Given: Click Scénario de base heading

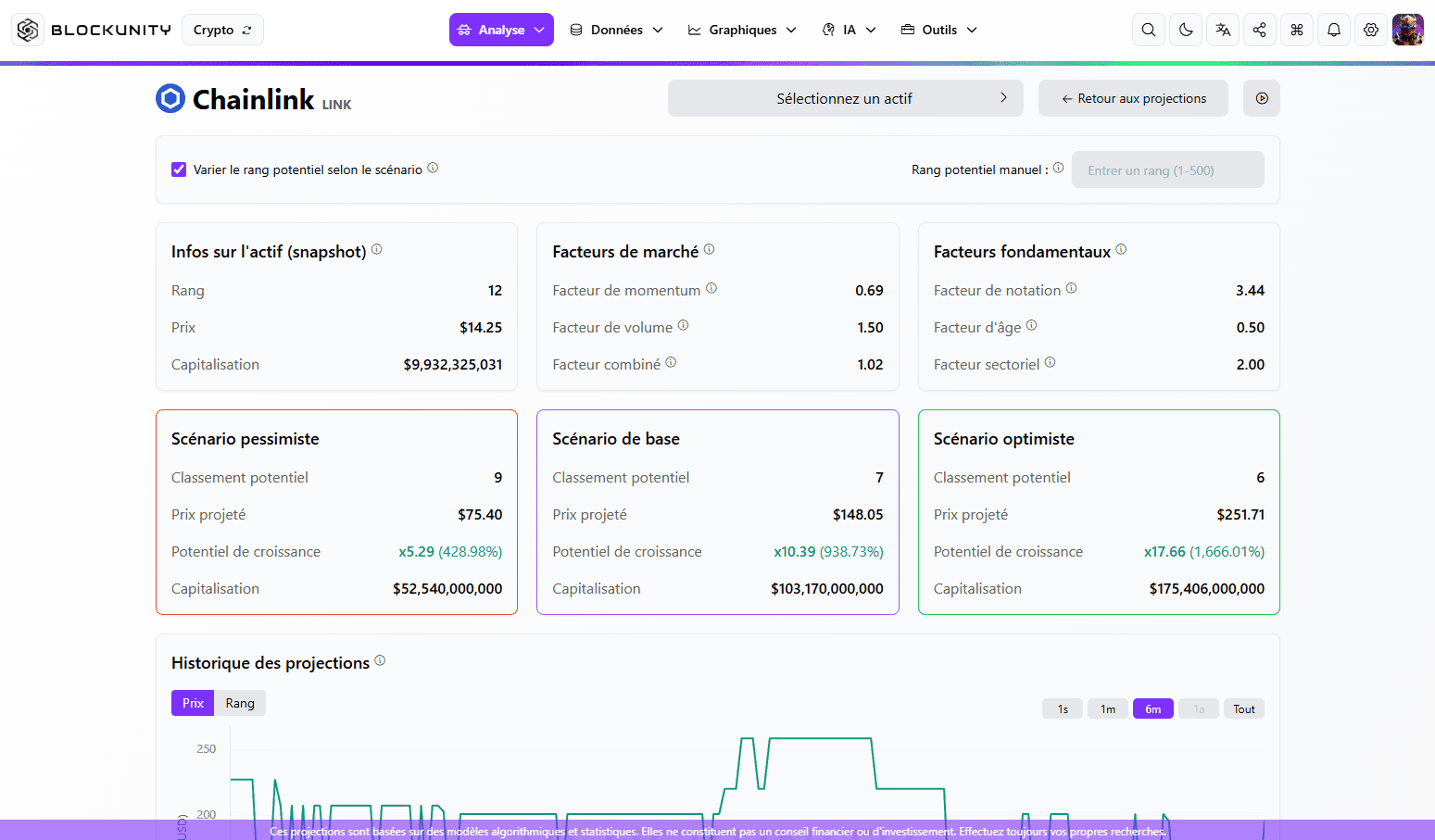Looking at the screenshot, I should [616, 439].
